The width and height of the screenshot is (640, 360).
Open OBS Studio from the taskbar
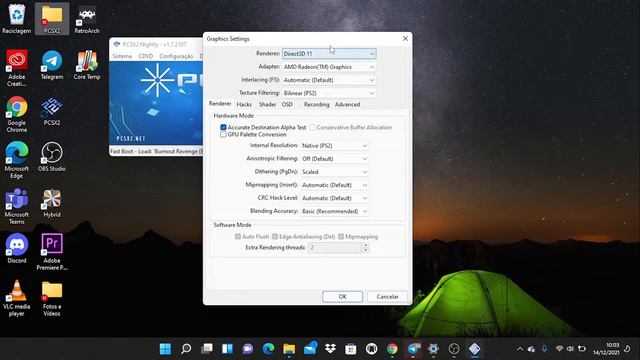454,349
